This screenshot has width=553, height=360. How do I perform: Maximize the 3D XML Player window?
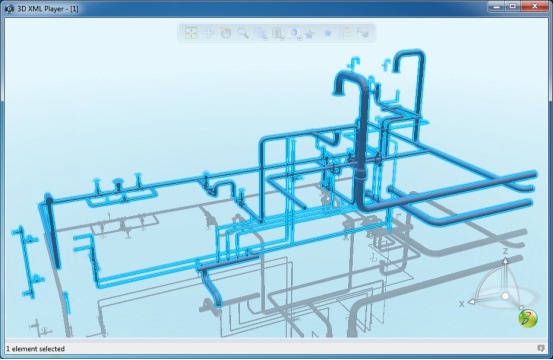point(512,6)
